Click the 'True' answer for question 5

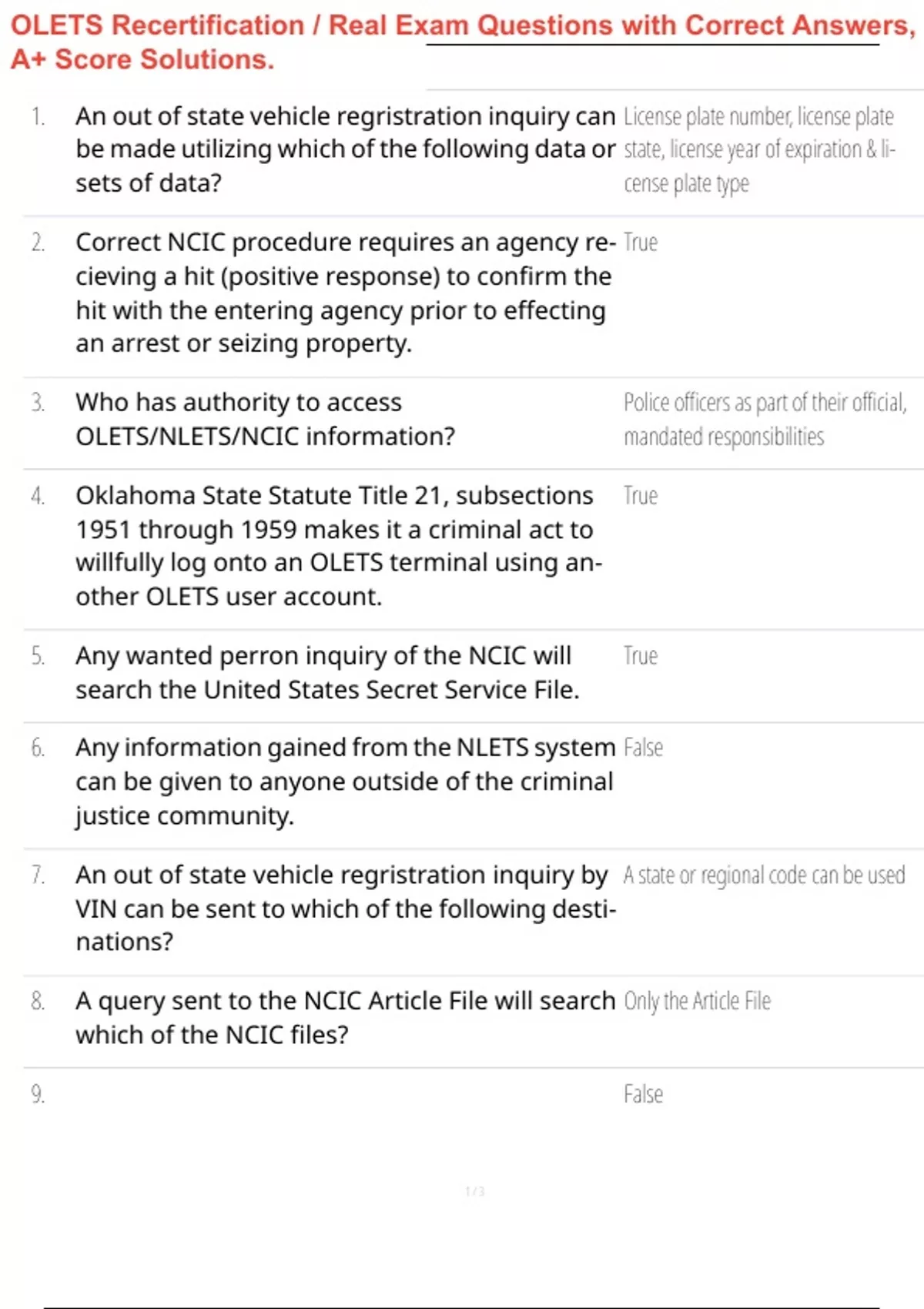point(641,656)
